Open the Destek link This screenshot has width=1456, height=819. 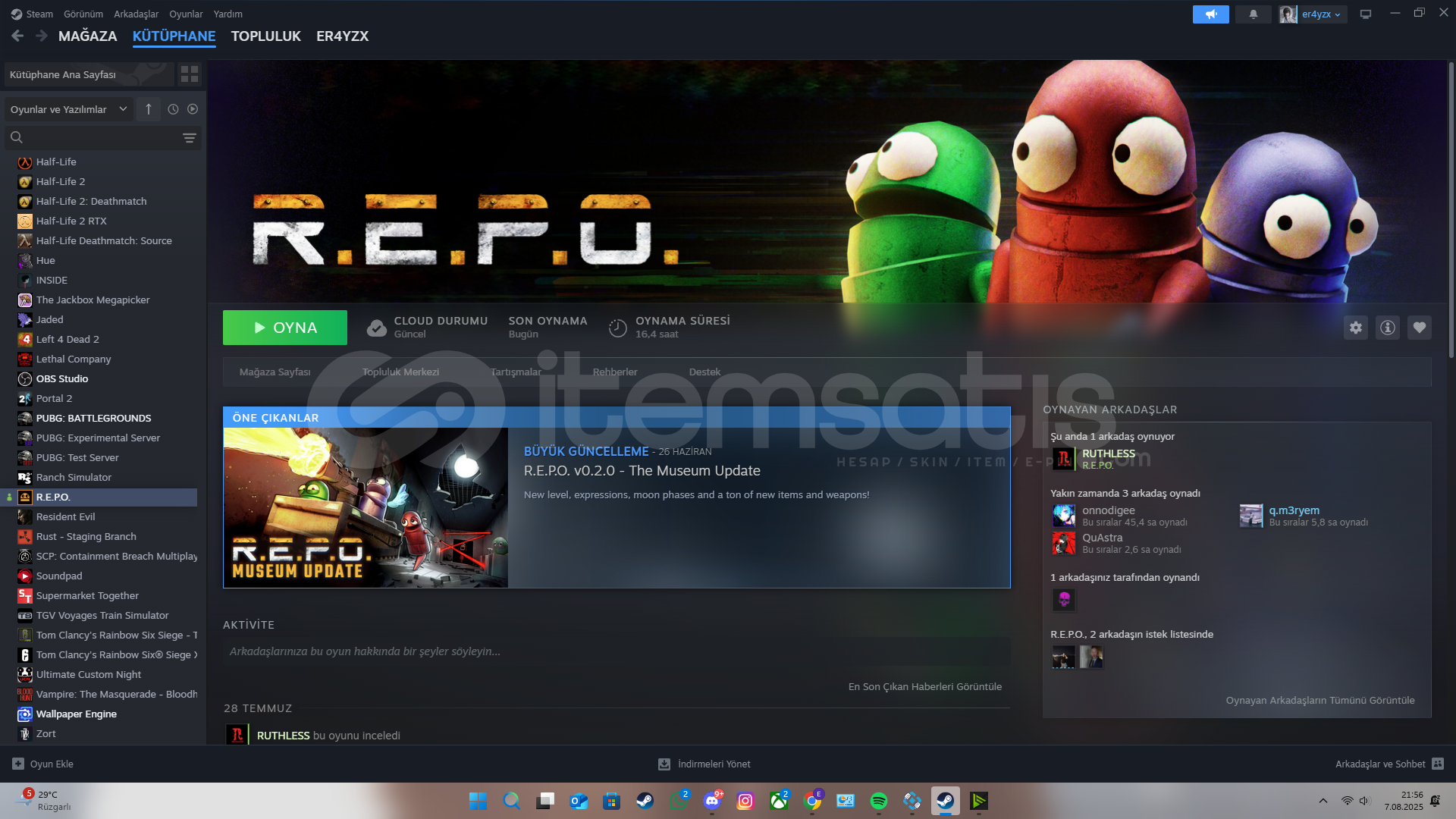704,372
